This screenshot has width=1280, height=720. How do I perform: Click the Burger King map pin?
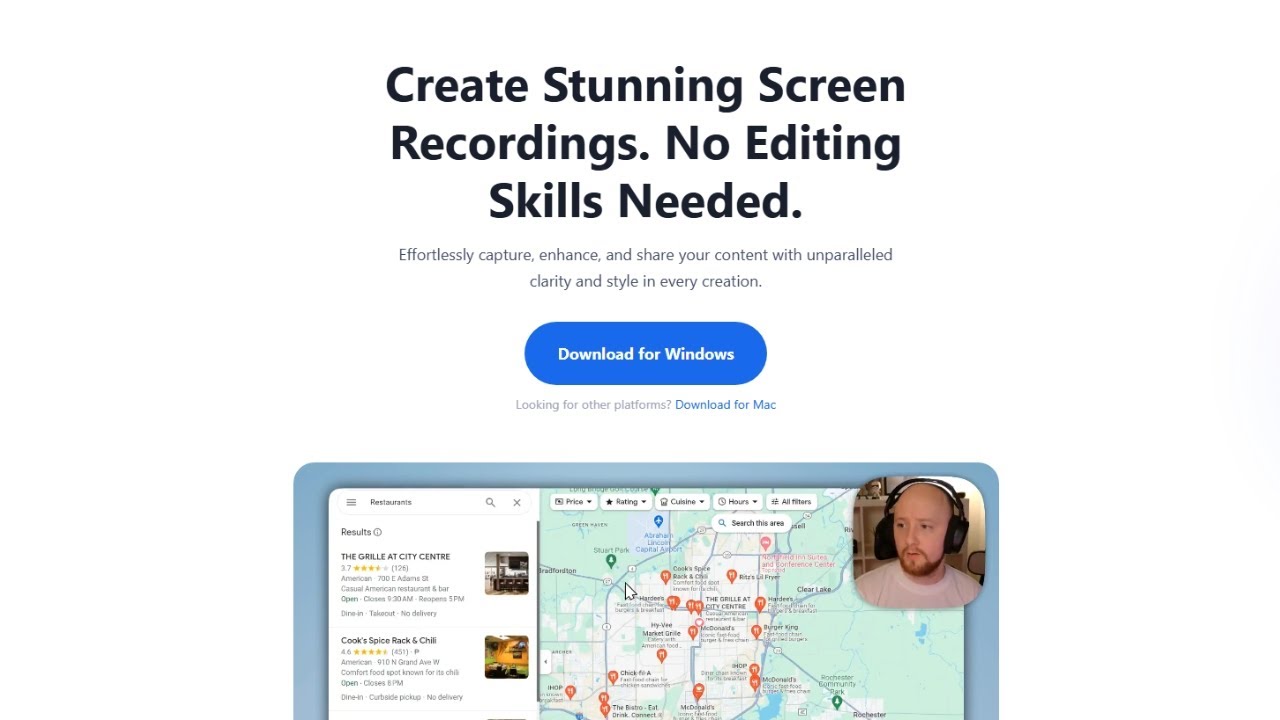[756, 632]
